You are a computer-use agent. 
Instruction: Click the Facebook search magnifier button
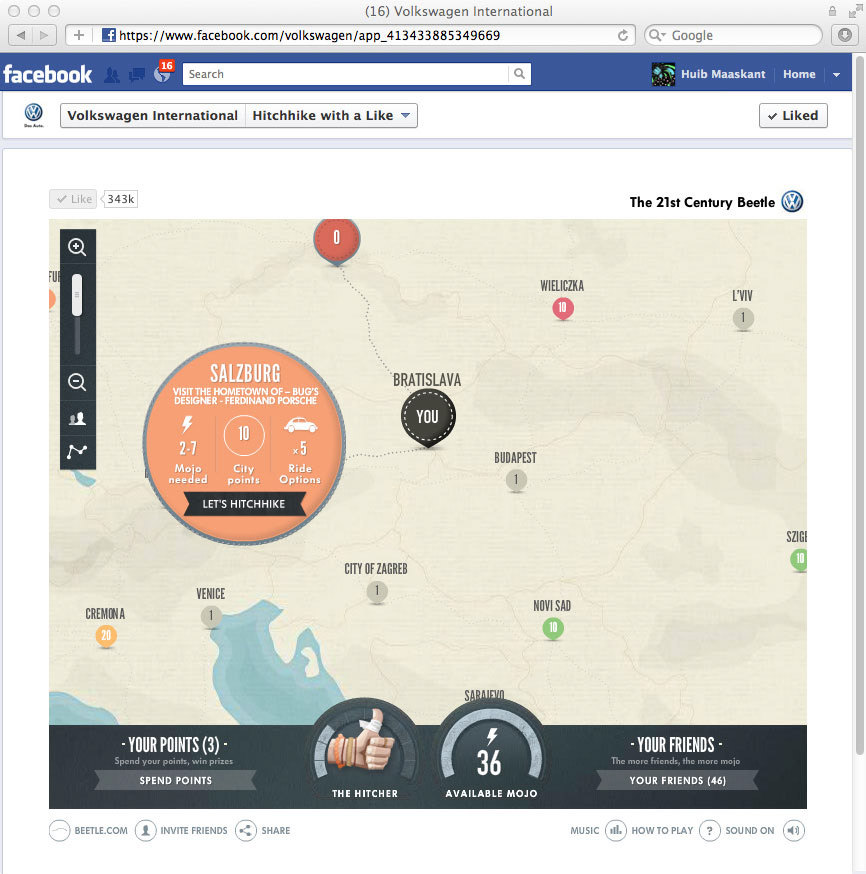(519, 74)
